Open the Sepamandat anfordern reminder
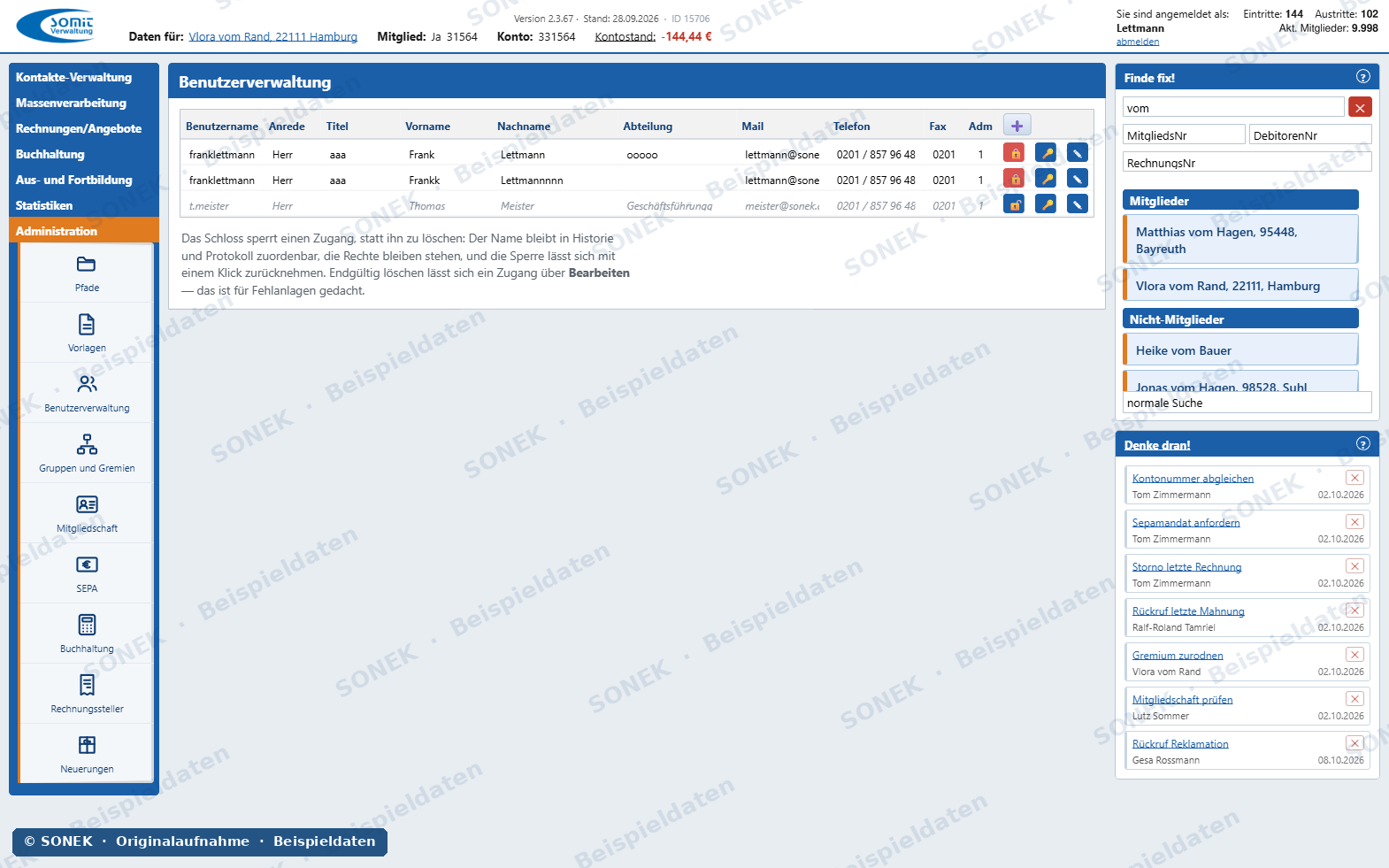 point(1186,523)
